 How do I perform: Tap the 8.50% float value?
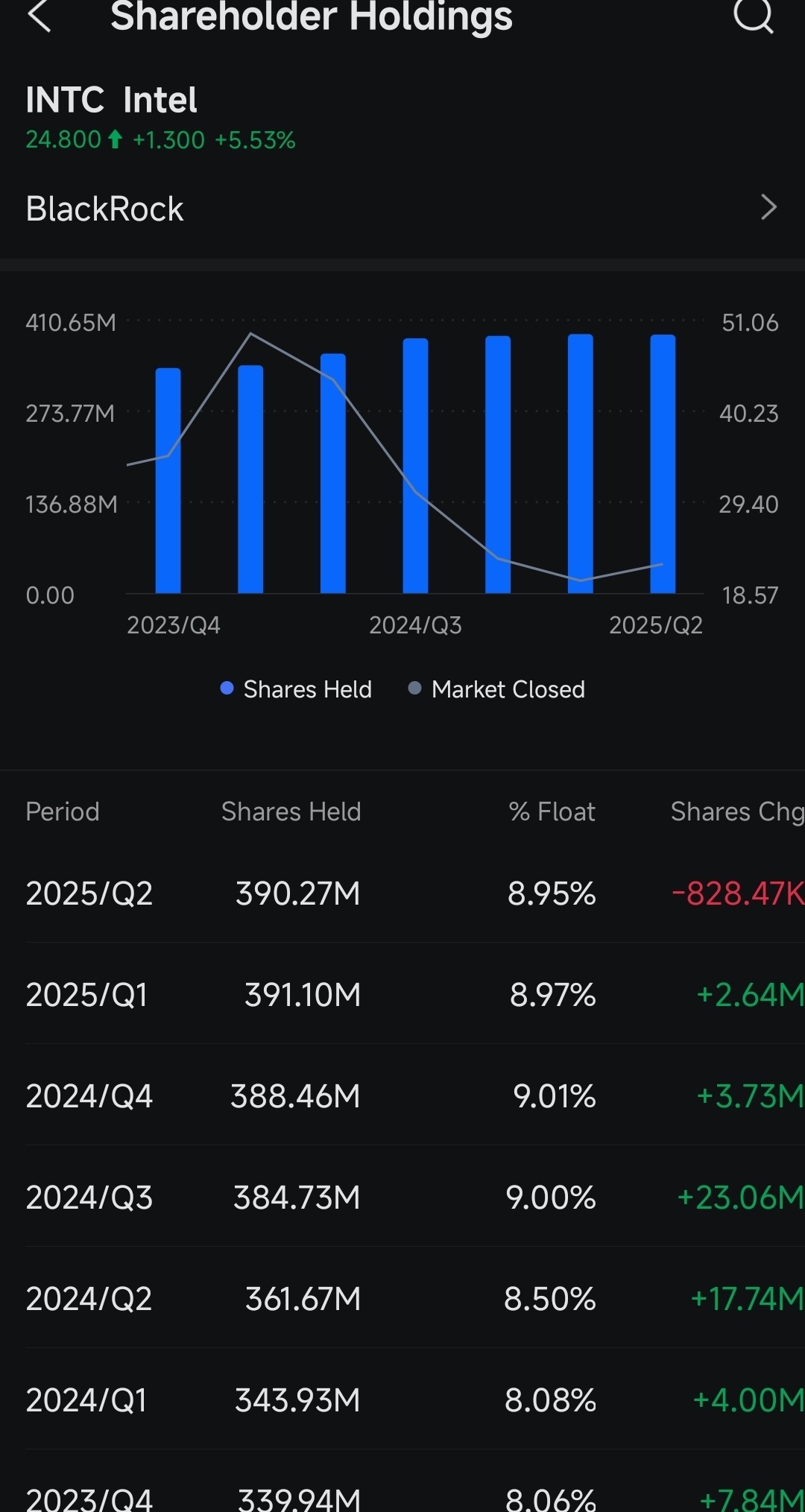(550, 1299)
